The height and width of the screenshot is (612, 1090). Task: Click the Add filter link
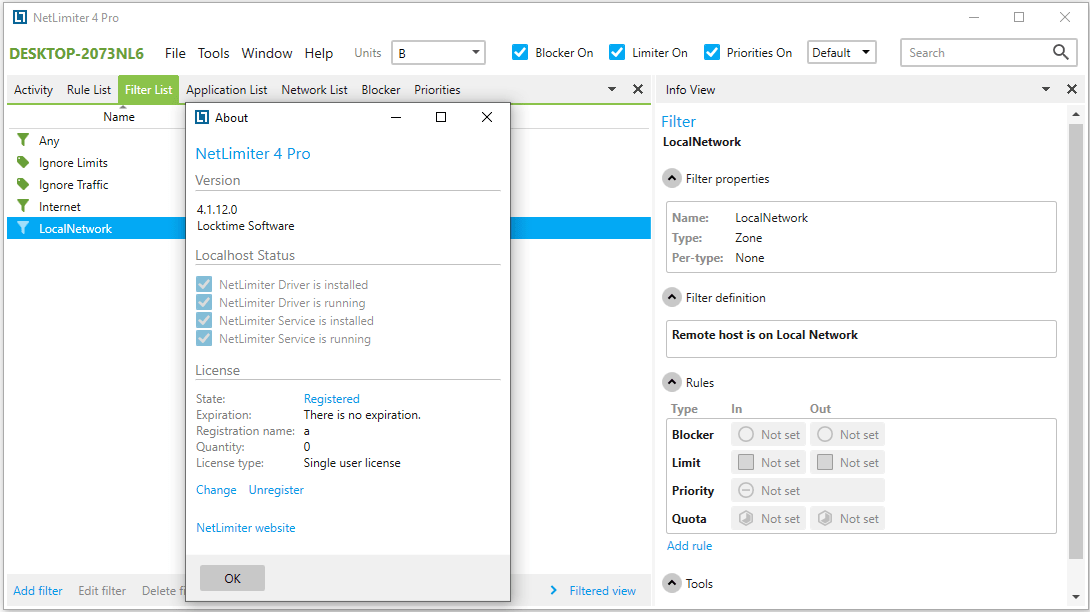point(38,590)
